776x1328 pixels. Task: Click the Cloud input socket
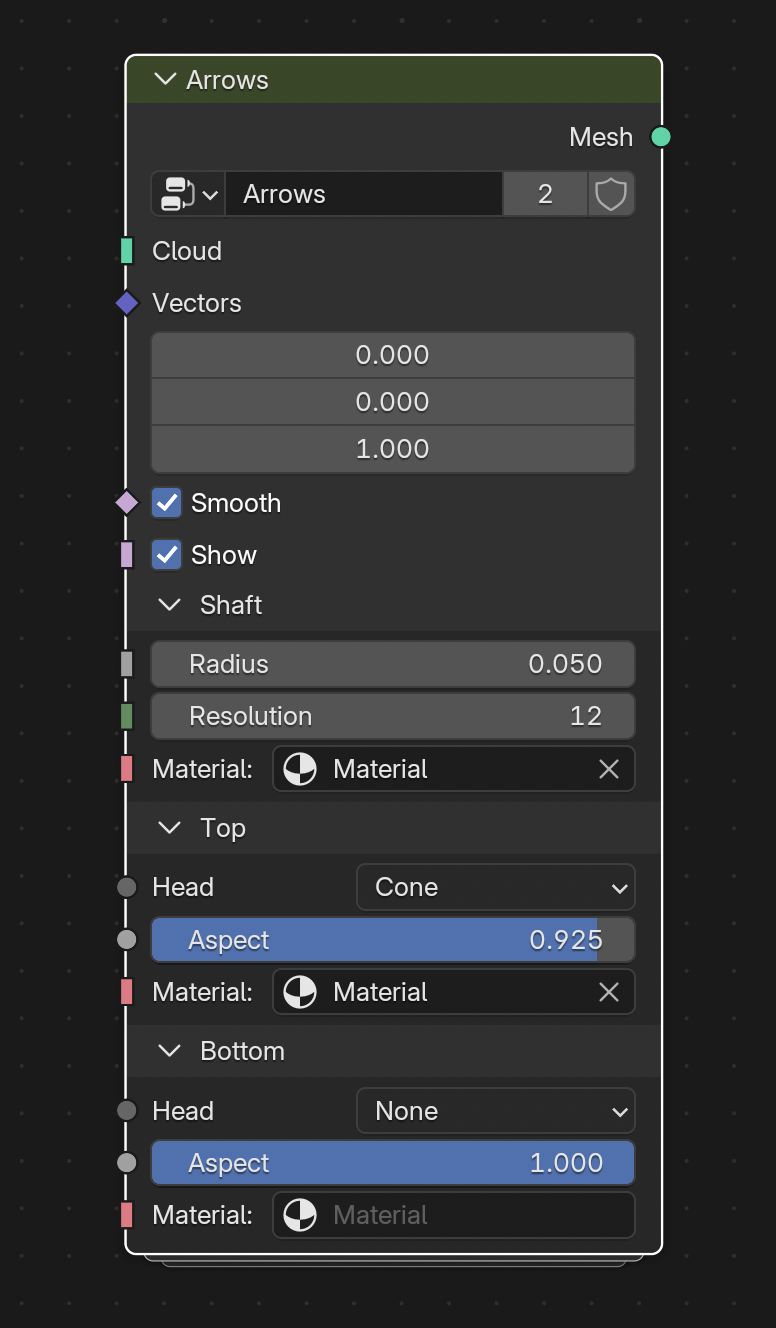click(x=127, y=251)
